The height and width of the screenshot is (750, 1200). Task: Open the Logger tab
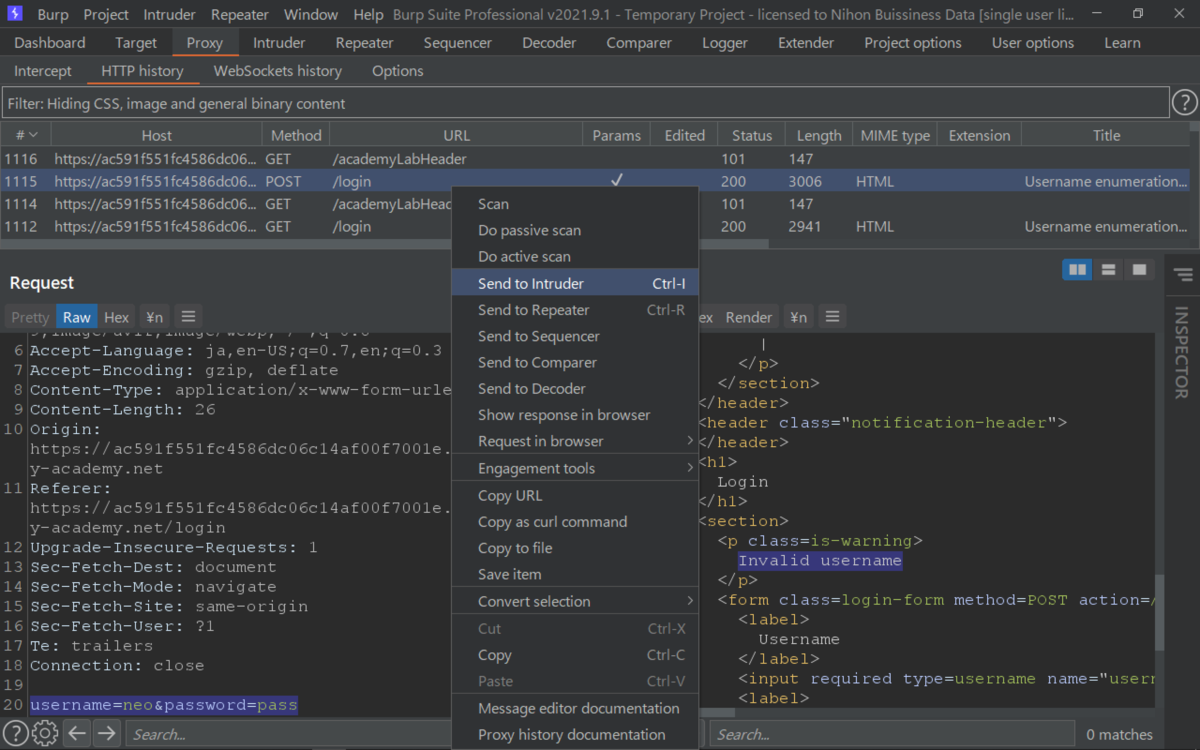pos(725,43)
